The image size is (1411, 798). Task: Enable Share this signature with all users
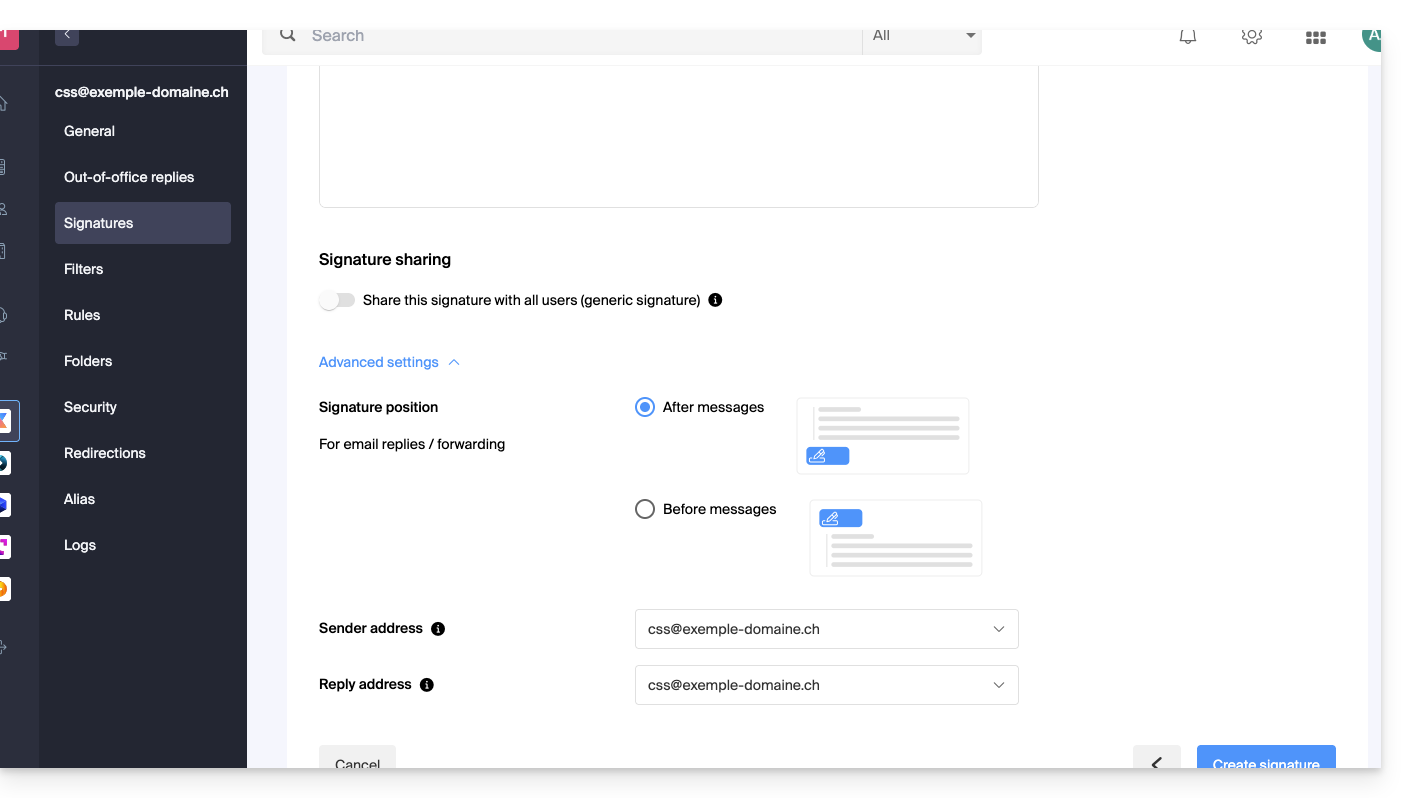pyautogui.click(x=337, y=300)
